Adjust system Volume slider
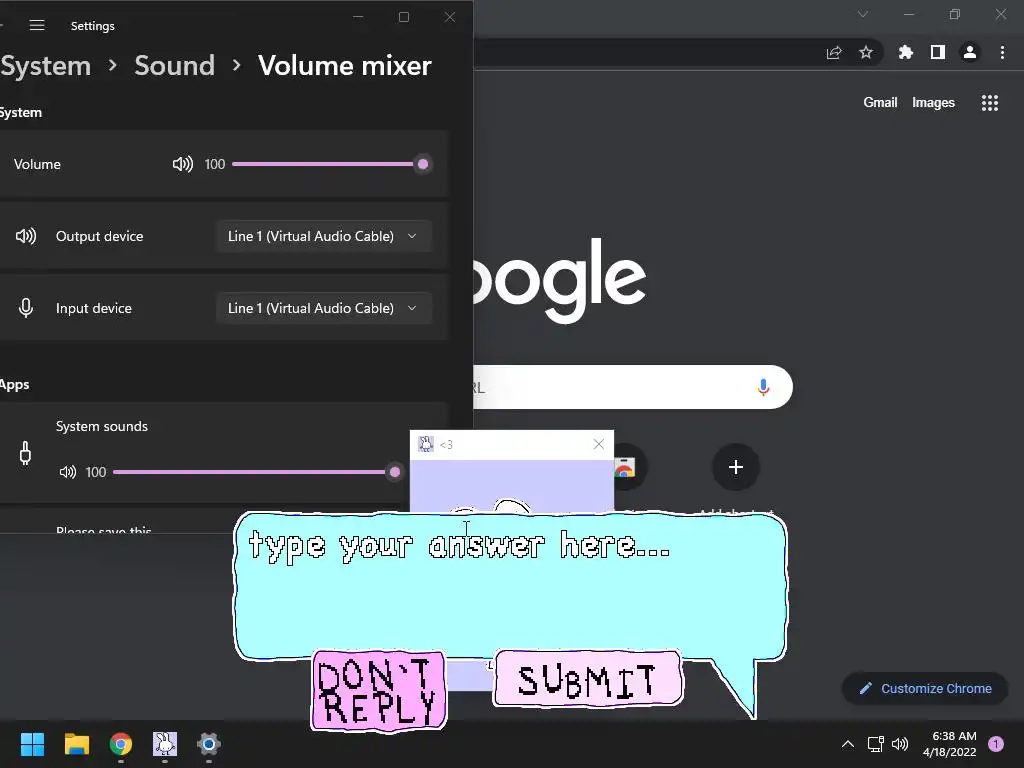1024x768 pixels. tap(330, 164)
